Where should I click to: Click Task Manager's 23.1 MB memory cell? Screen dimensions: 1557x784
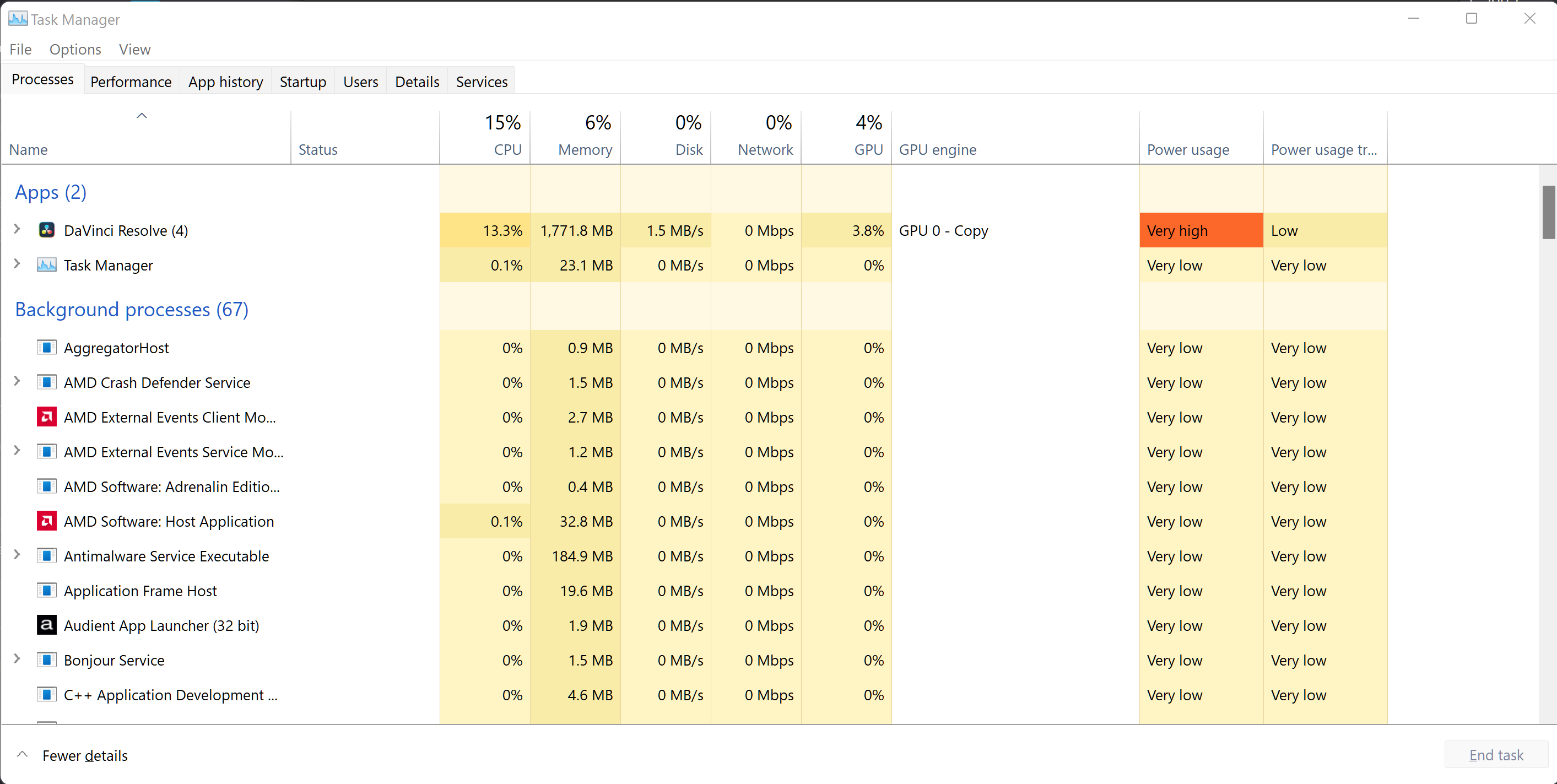click(575, 265)
